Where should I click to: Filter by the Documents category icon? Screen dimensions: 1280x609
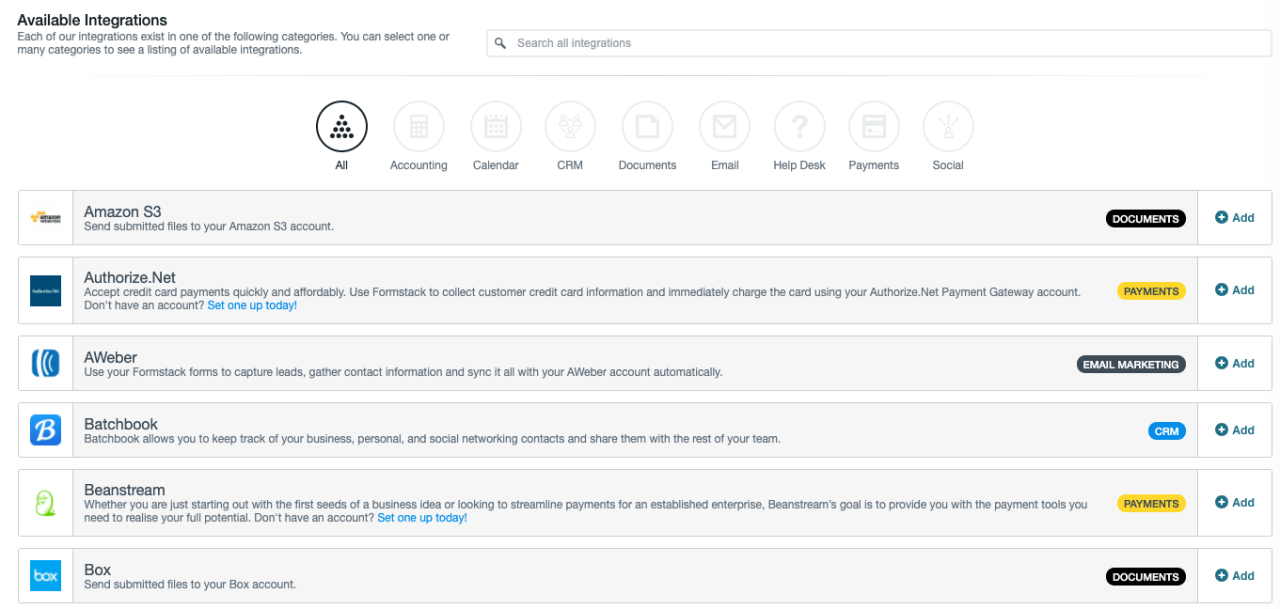(647, 127)
